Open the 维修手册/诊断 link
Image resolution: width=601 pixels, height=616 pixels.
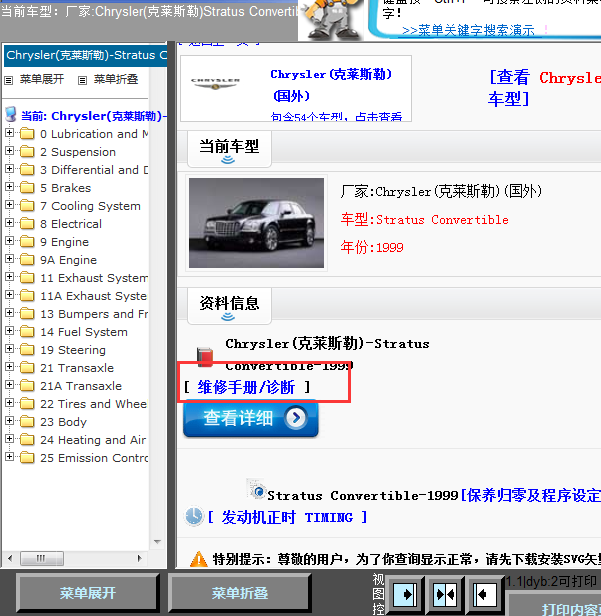tap(246, 387)
